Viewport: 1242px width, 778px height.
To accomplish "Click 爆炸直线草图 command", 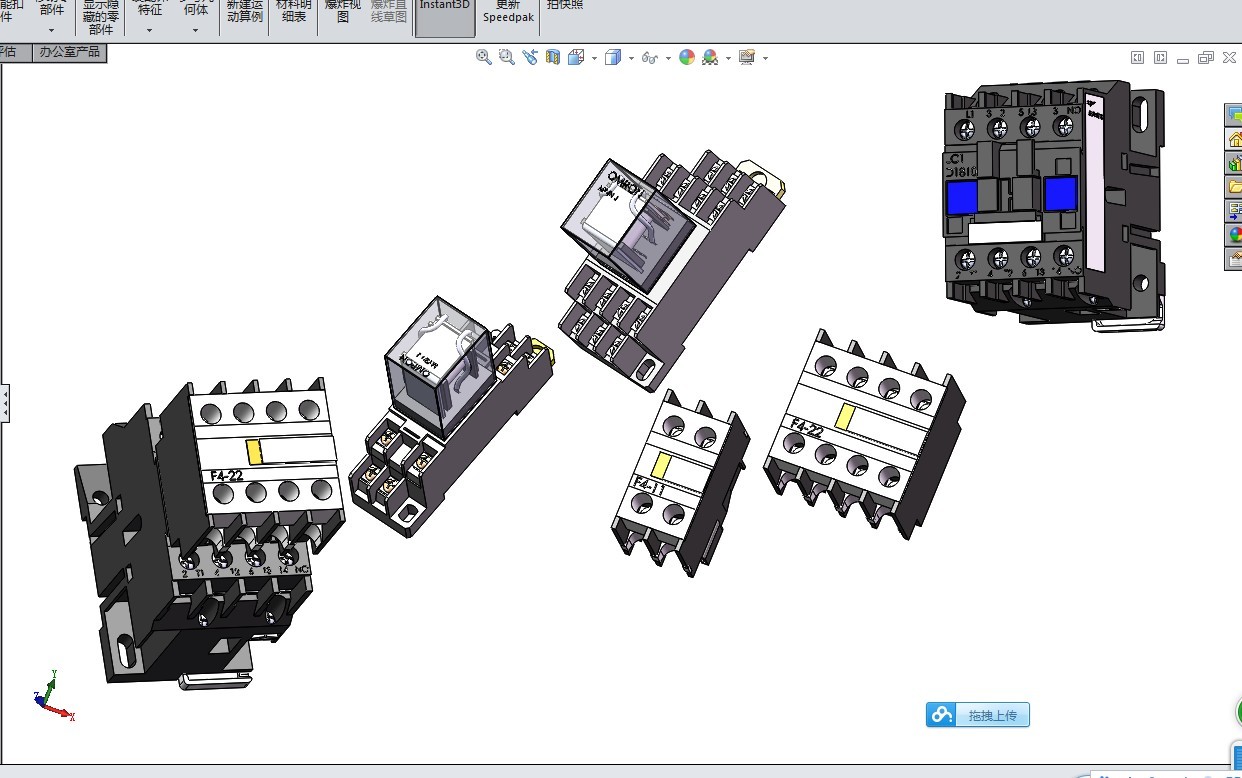I will tap(389, 11).
